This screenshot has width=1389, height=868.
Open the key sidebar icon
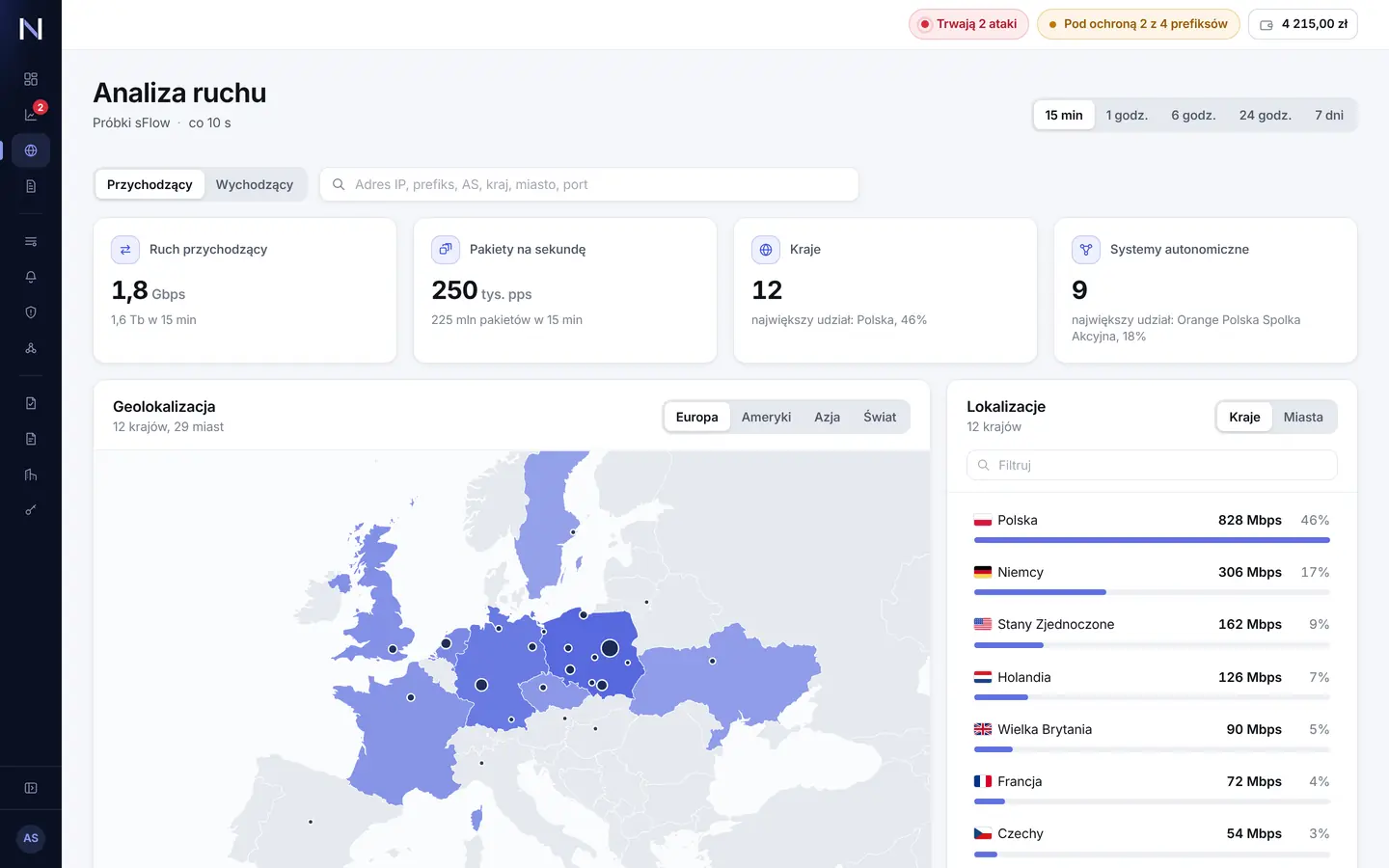(31, 510)
